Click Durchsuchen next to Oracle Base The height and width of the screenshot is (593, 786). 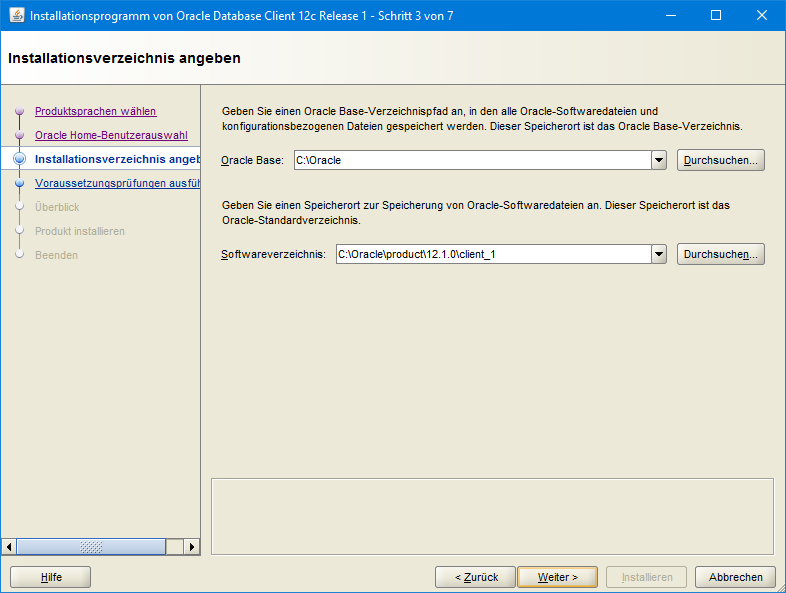tap(720, 160)
